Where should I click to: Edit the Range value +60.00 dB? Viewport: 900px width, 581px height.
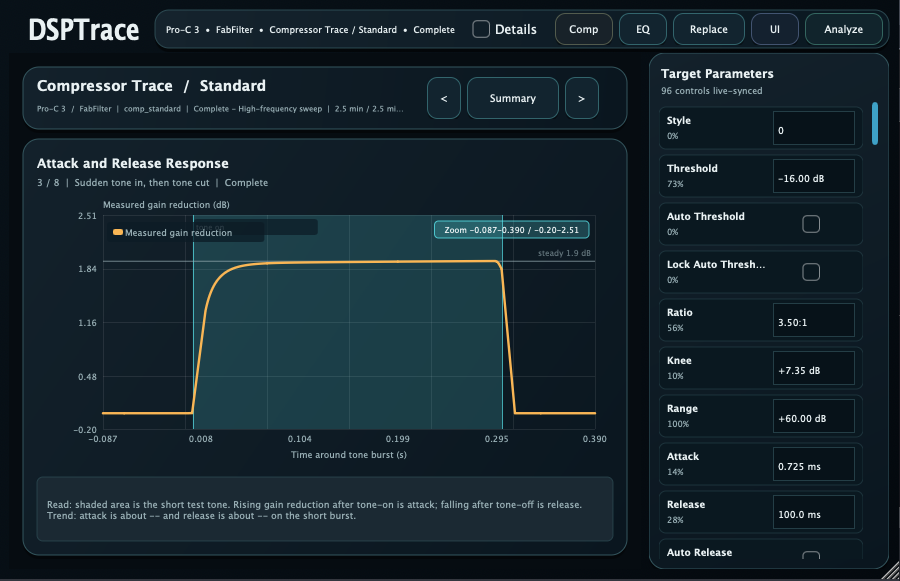(x=813, y=416)
